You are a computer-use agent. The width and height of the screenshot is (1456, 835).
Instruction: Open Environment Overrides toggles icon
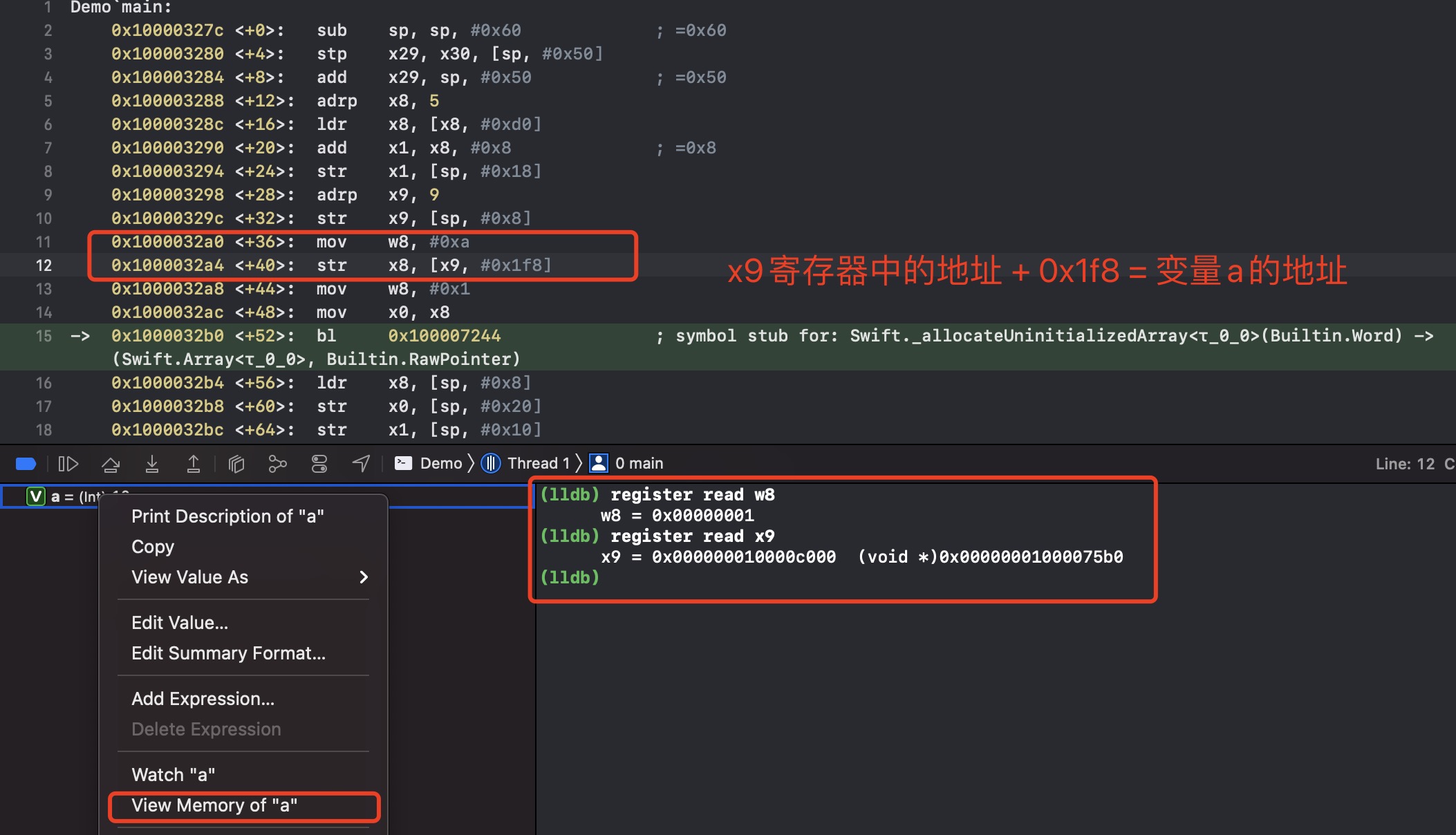319,464
